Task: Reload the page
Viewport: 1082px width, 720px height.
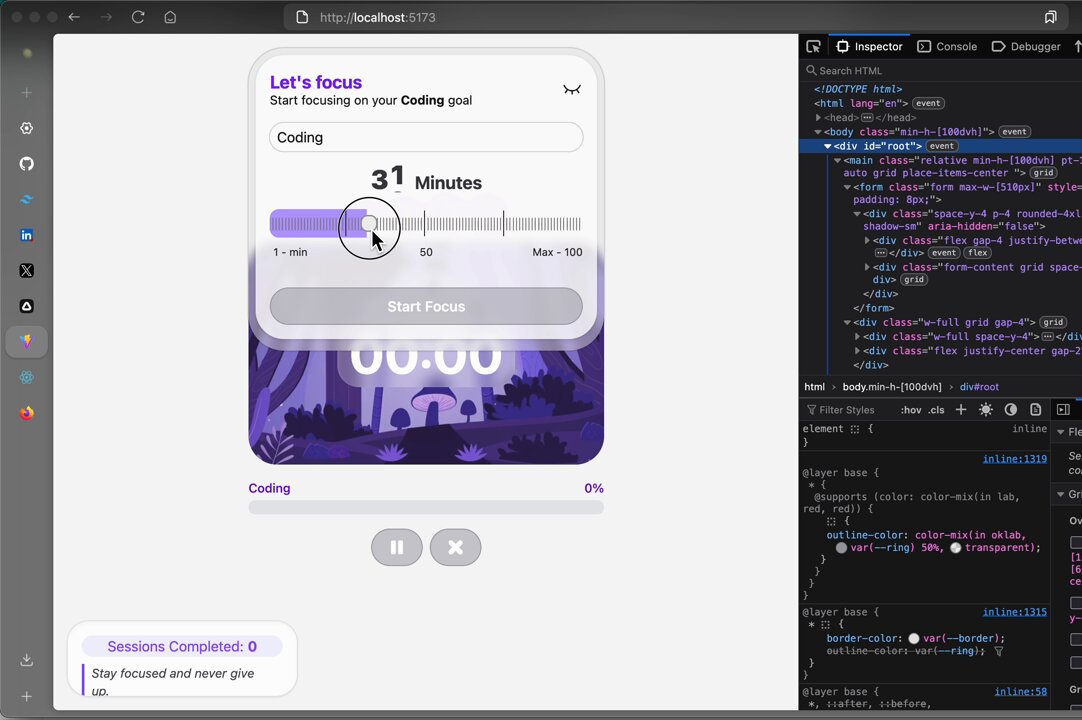Action: pyautogui.click(x=138, y=17)
